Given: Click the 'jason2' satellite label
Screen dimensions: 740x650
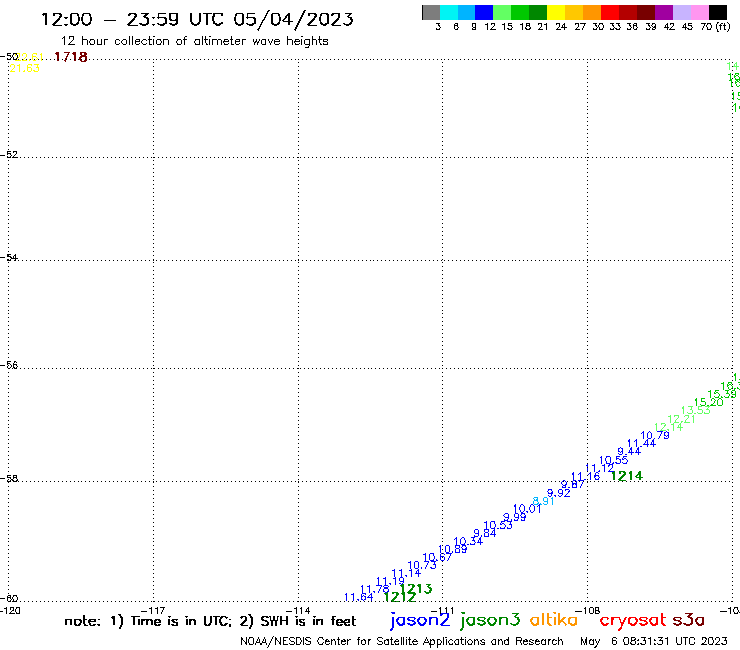Looking at the screenshot, I should point(420,621).
